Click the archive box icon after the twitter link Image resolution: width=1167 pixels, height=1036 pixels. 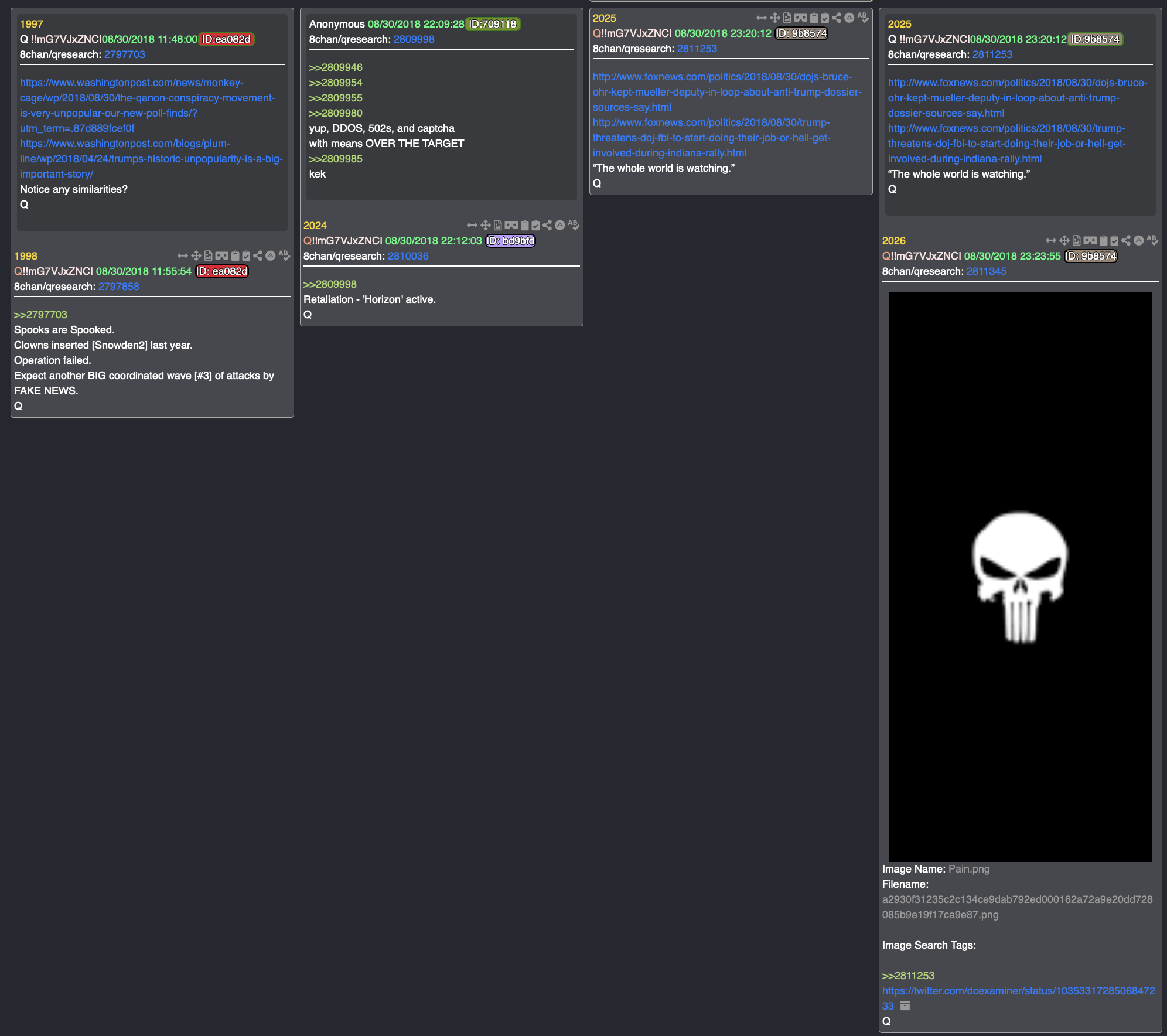tap(905, 1006)
